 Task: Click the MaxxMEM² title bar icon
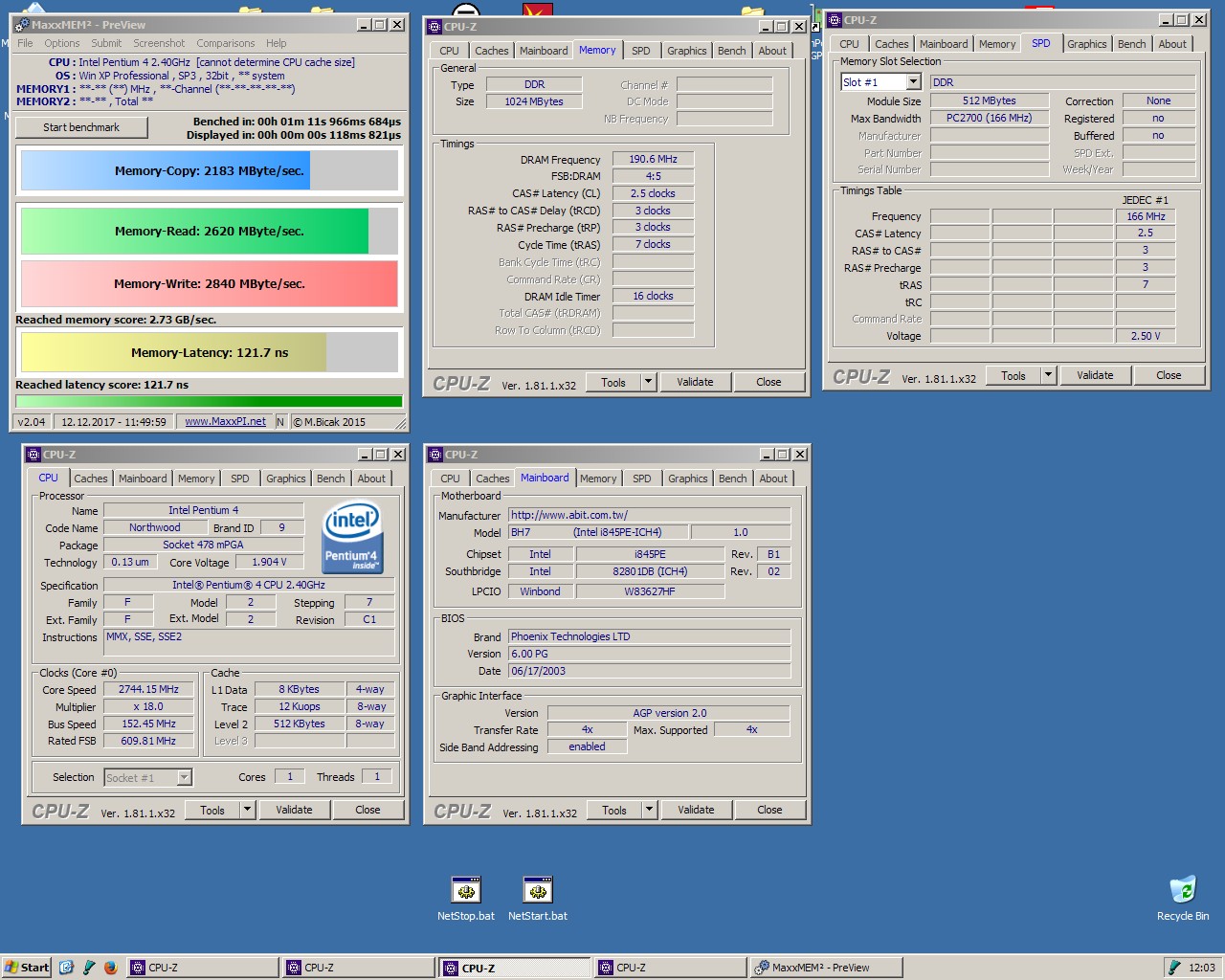point(22,25)
